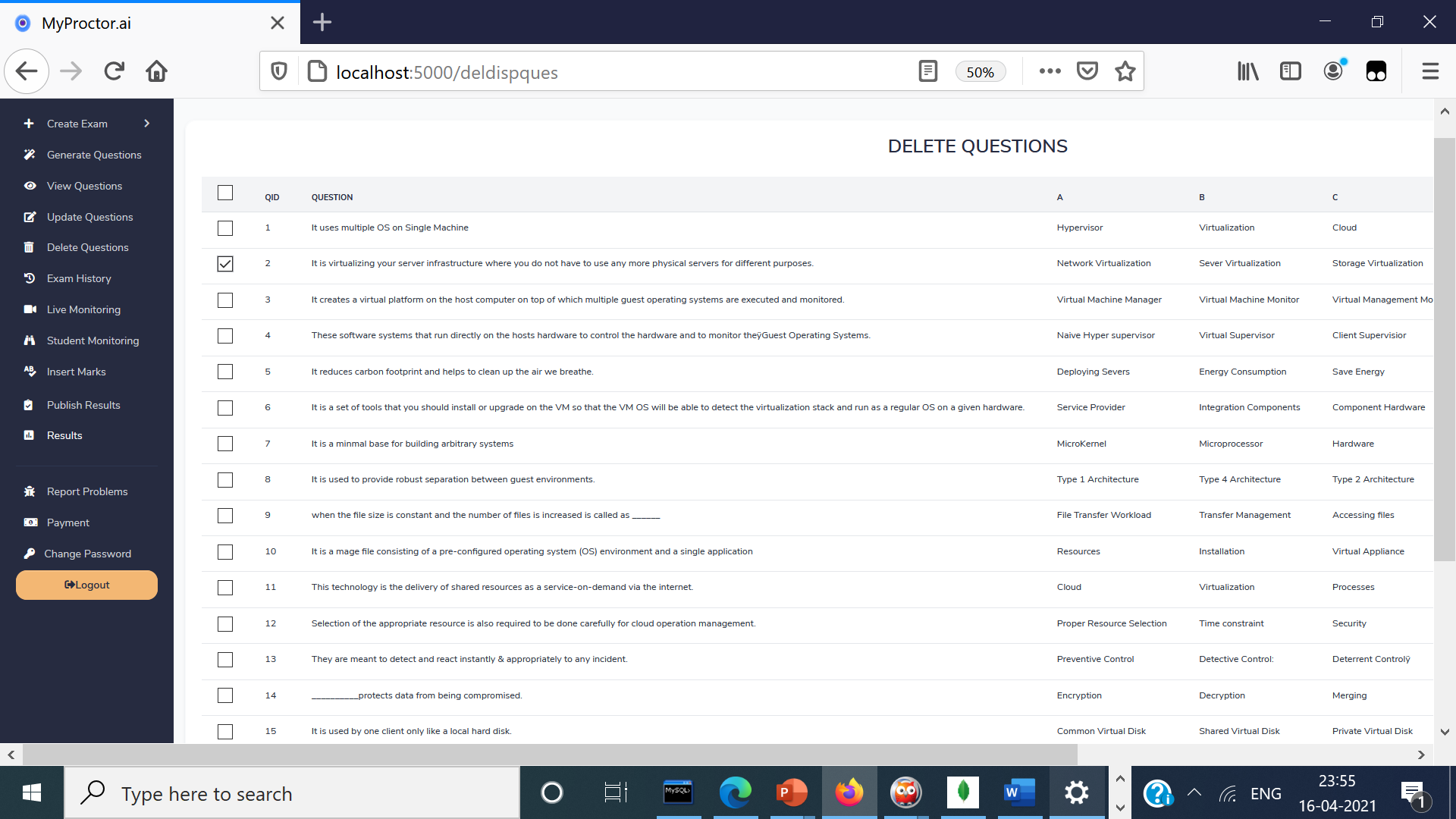
Task: Check the box for question 5
Action: pyautogui.click(x=225, y=372)
